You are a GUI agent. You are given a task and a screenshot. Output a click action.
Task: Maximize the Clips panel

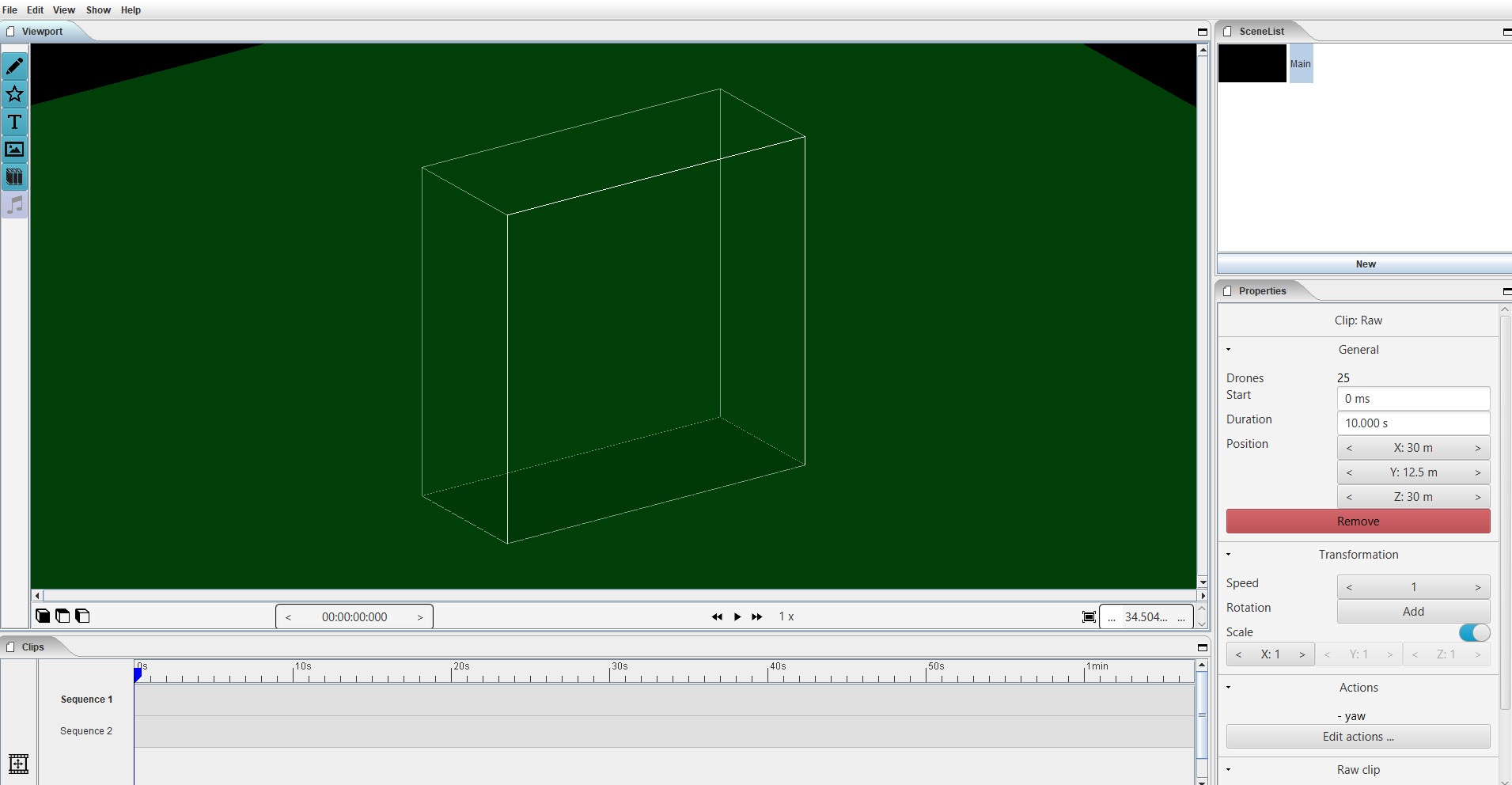pyautogui.click(x=1203, y=647)
